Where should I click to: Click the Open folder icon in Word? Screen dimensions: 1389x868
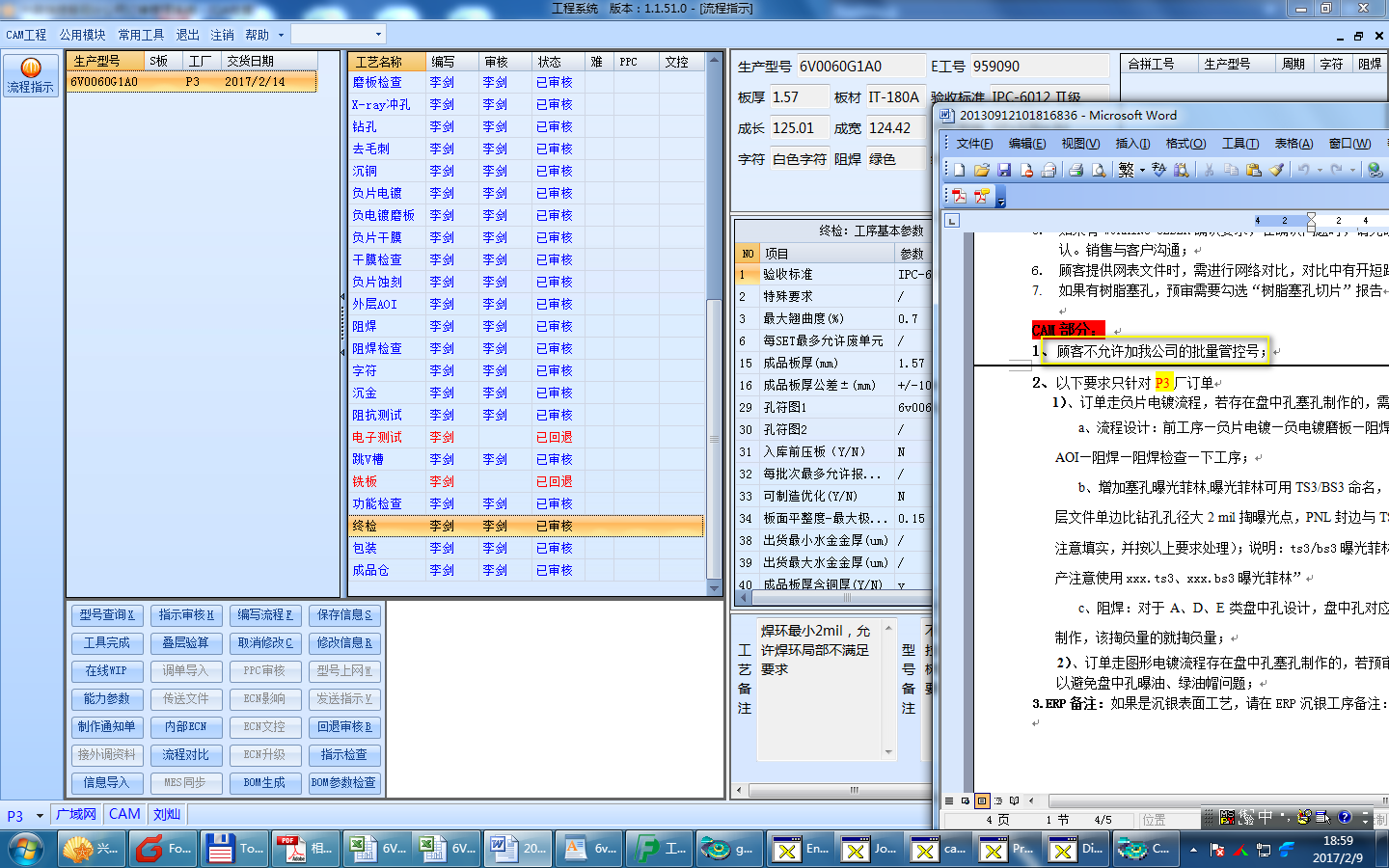982,170
